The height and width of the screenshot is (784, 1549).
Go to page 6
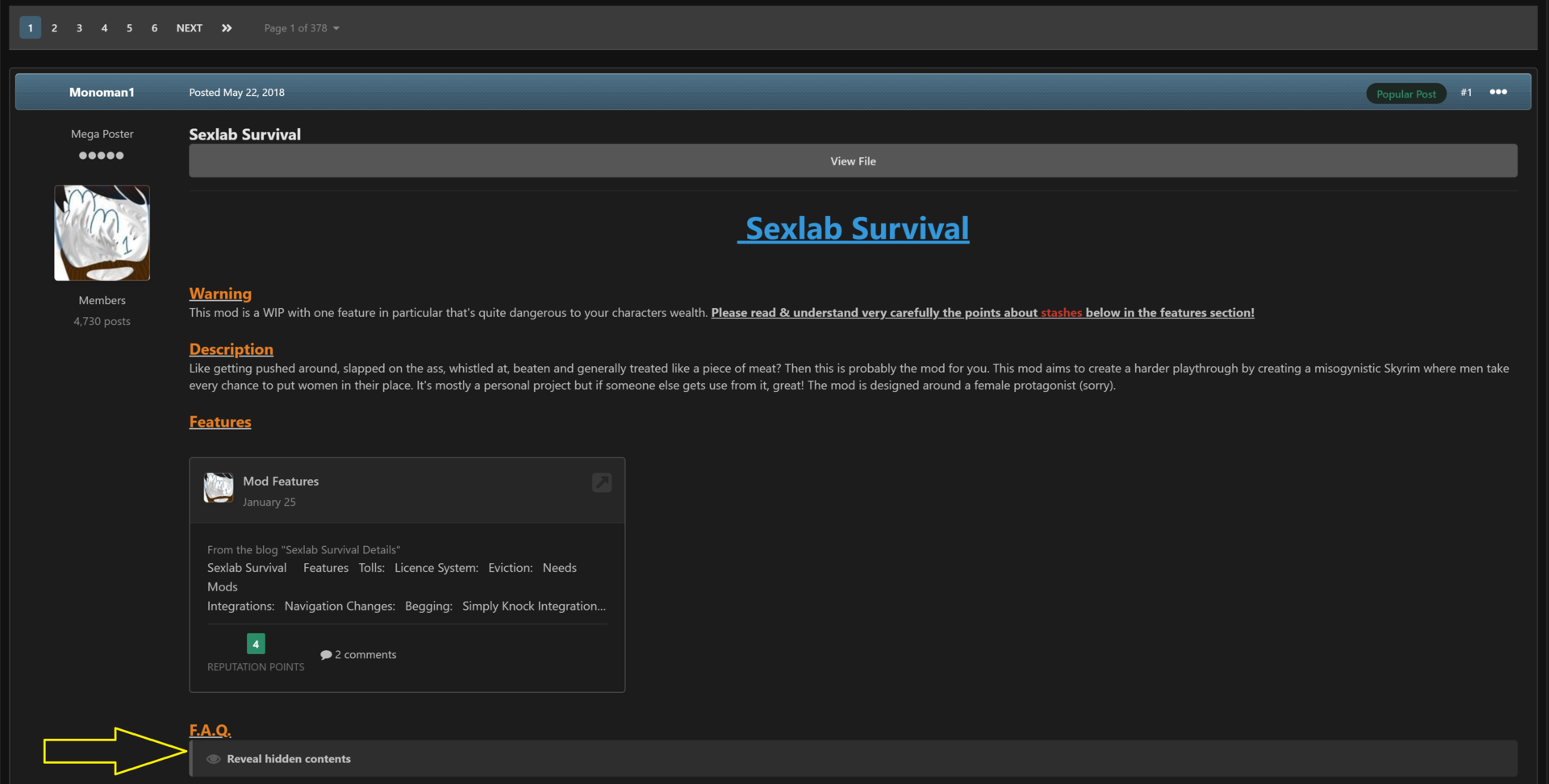[154, 28]
